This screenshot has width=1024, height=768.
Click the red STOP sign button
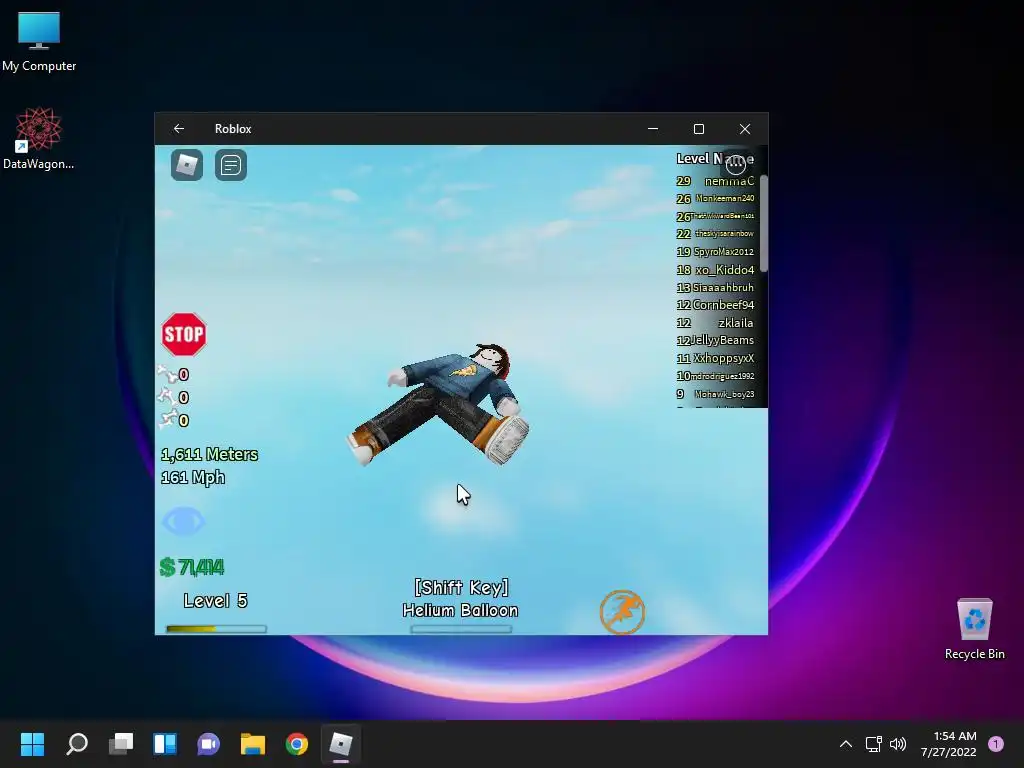[x=184, y=334]
